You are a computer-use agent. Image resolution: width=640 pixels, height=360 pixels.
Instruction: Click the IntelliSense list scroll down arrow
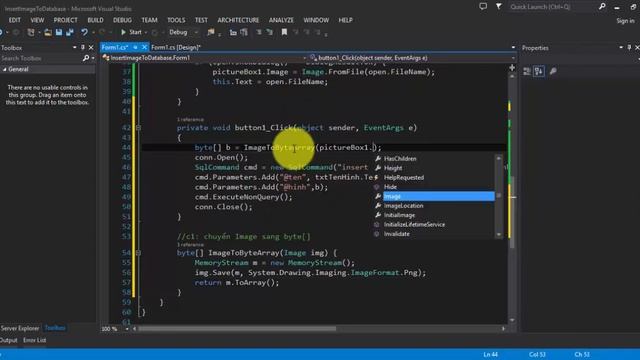(x=498, y=235)
